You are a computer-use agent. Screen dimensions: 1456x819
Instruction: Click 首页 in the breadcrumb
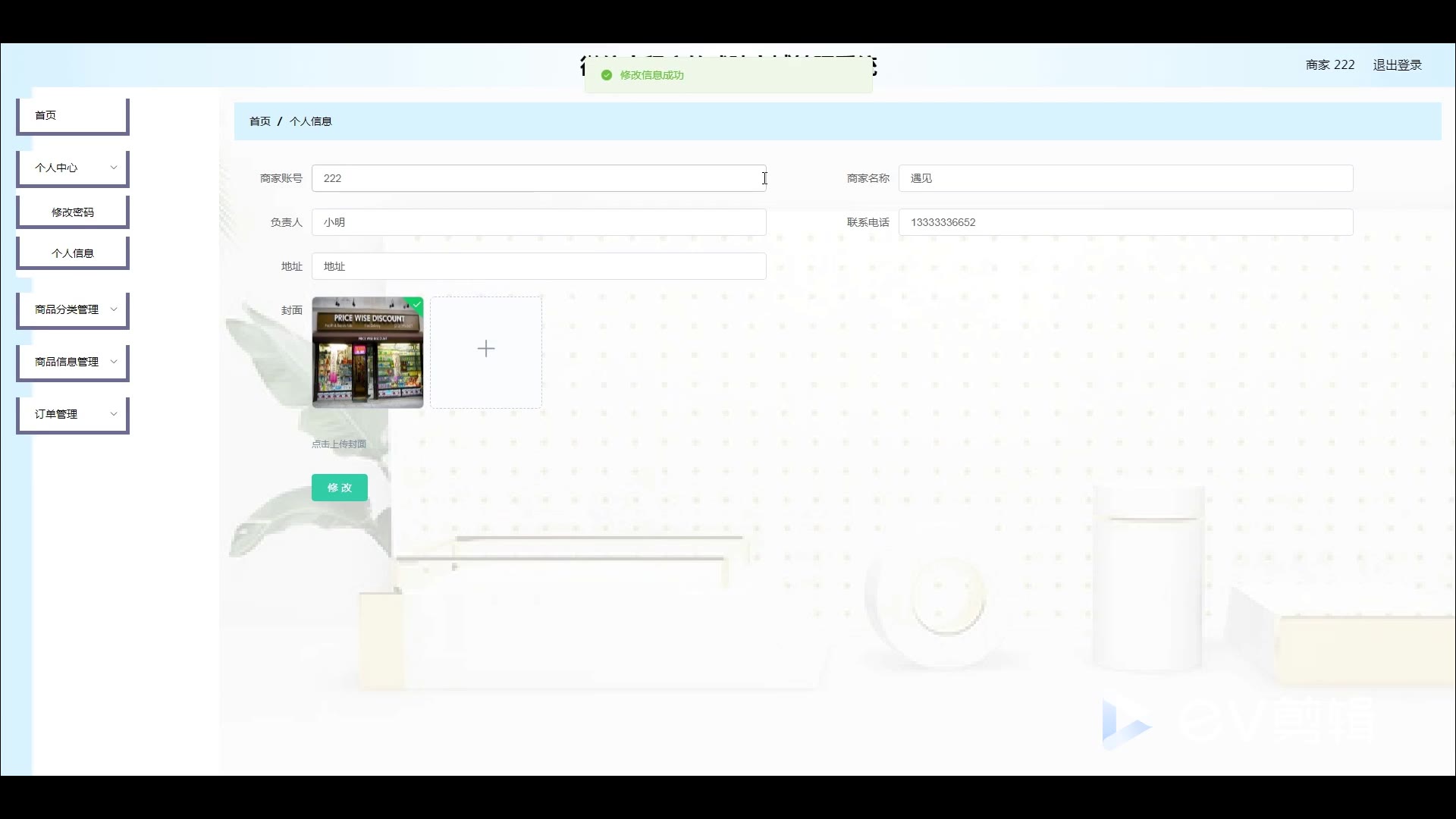pyautogui.click(x=259, y=121)
